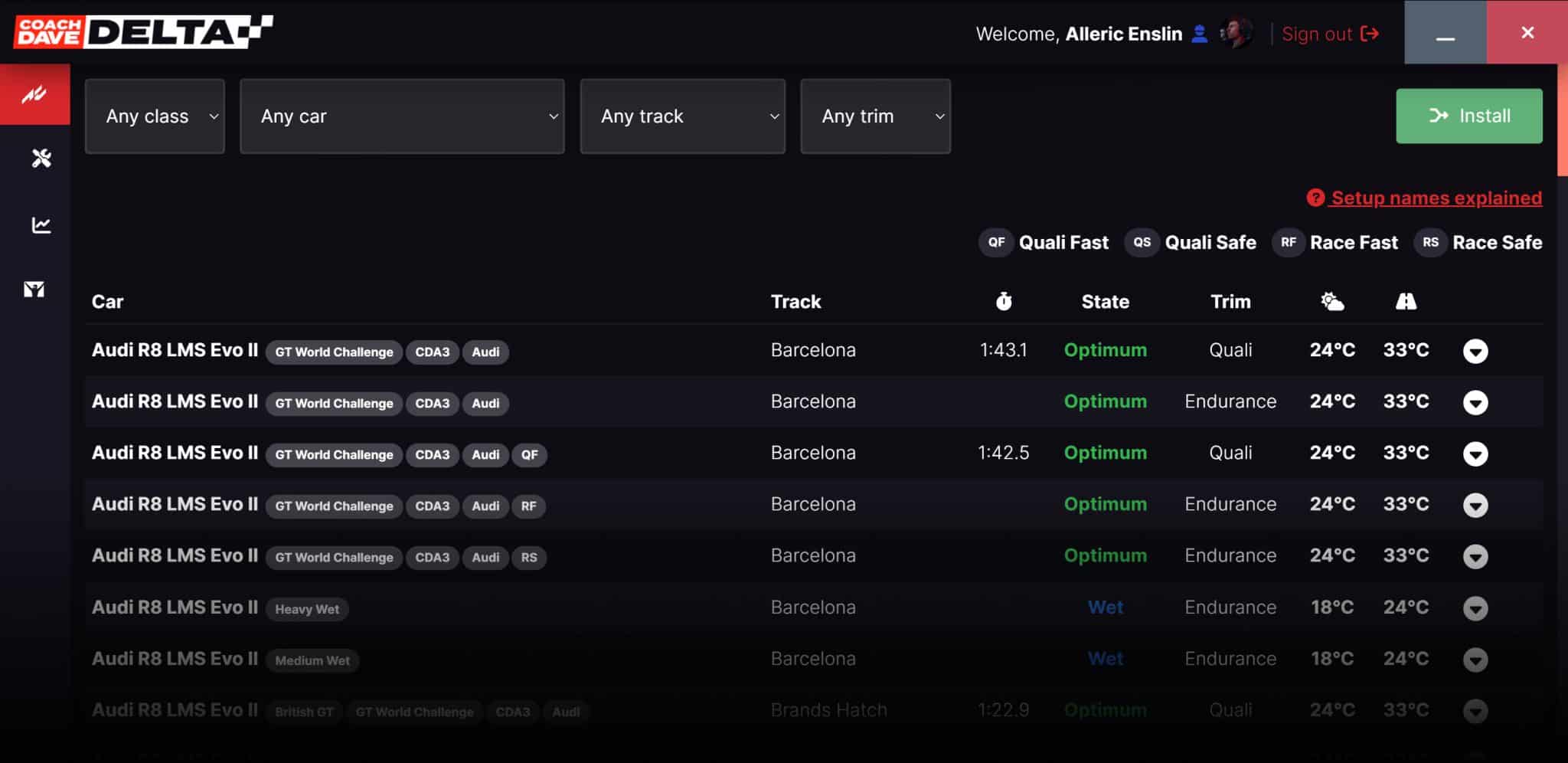Click Optimum state on the 1:43.1 row
The height and width of the screenshot is (763, 1568).
coord(1106,350)
